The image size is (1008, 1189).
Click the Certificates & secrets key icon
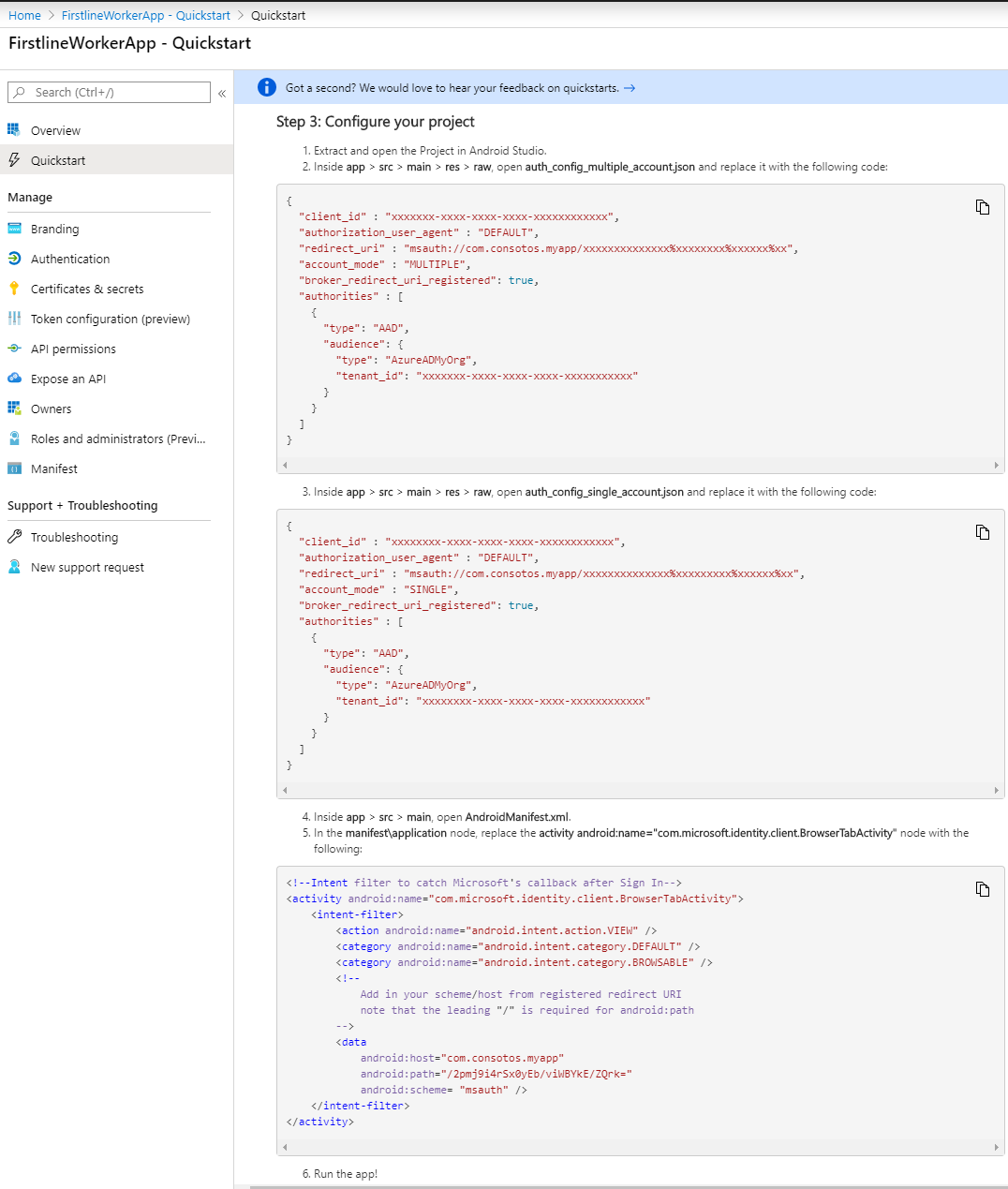pyautogui.click(x=14, y=289)
